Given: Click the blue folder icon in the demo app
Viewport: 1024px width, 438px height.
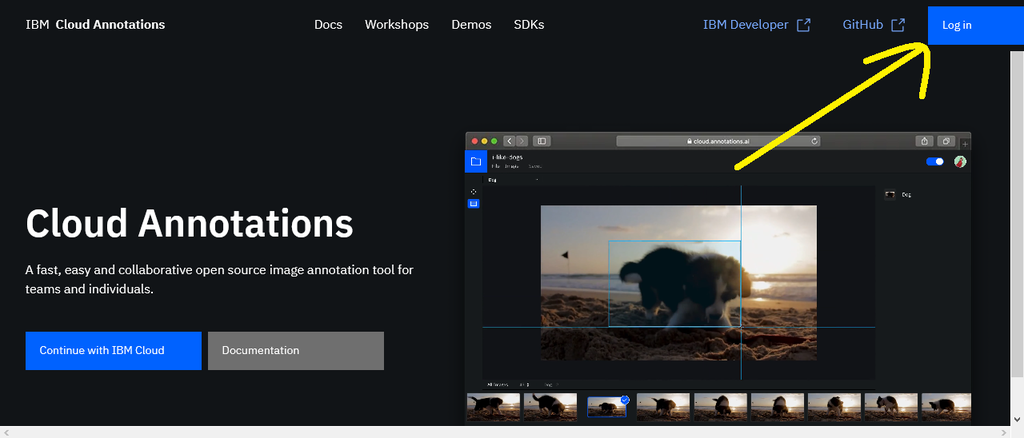Looking at the screenshot, I should tap(476, 161).
